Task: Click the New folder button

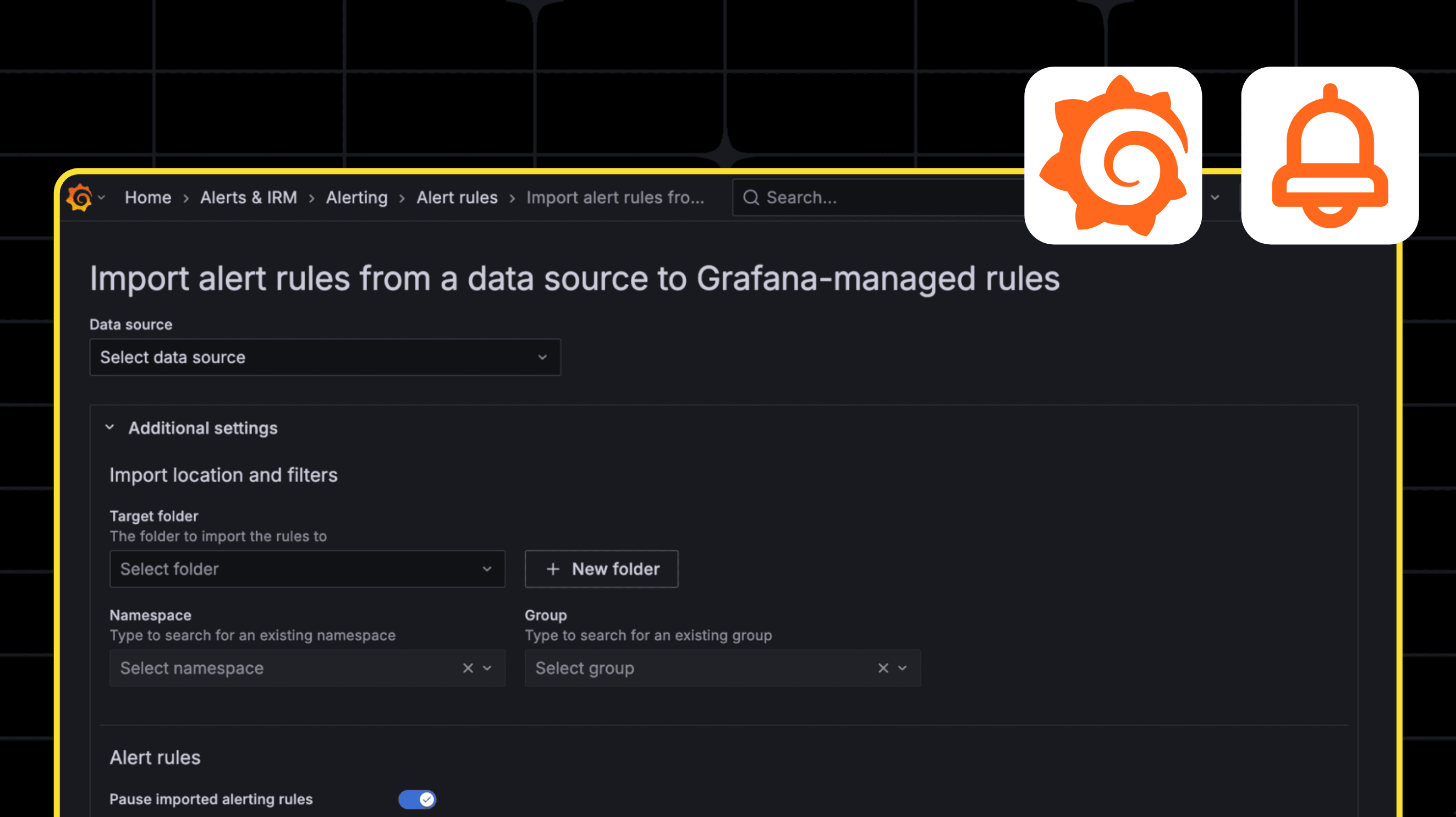Action: [x=601, y=569]
